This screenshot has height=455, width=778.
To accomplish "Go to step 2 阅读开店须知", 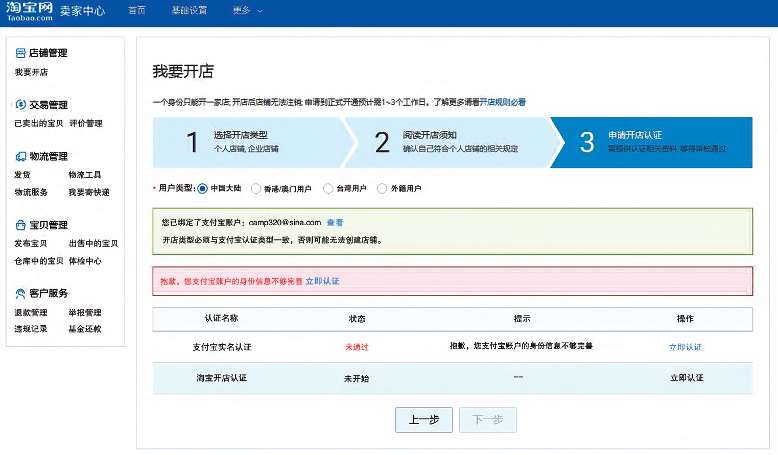I will pos(445,141).
